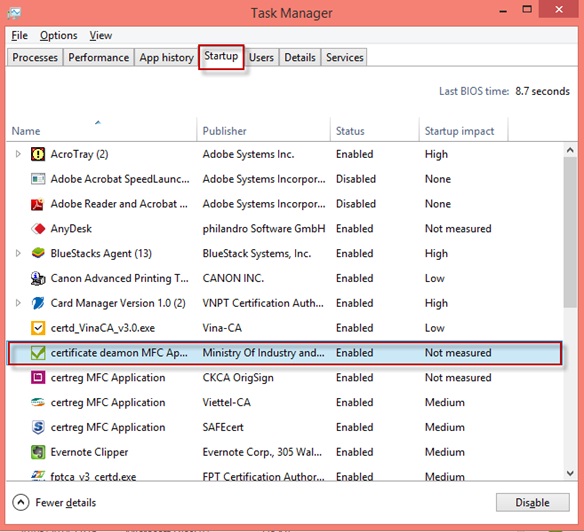Click publisher CKCA OrigSign
The height and width of the screenshot is (532, 584).
click(x=238, y=378)
